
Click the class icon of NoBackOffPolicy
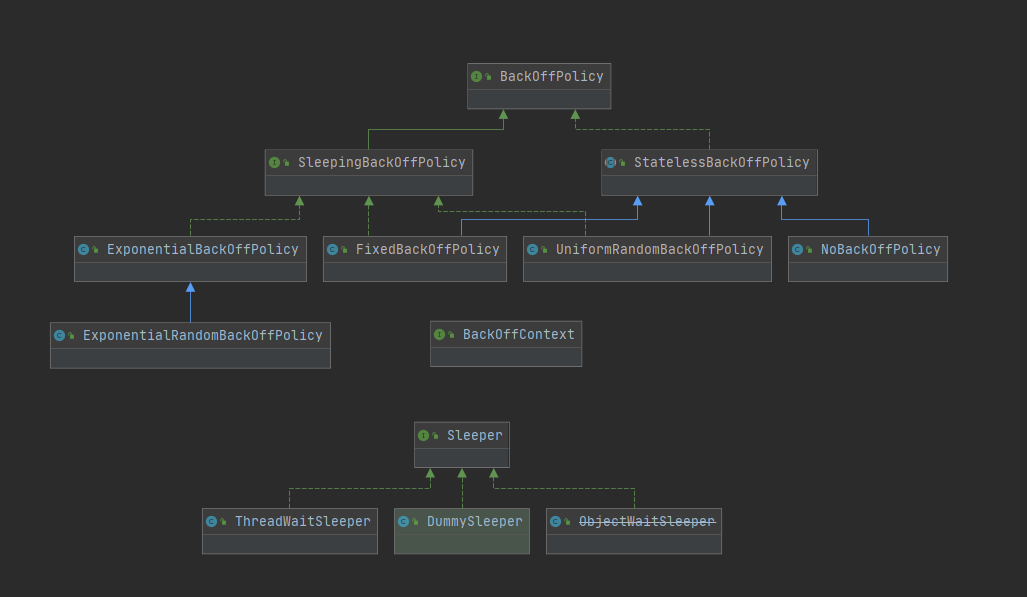798,250
